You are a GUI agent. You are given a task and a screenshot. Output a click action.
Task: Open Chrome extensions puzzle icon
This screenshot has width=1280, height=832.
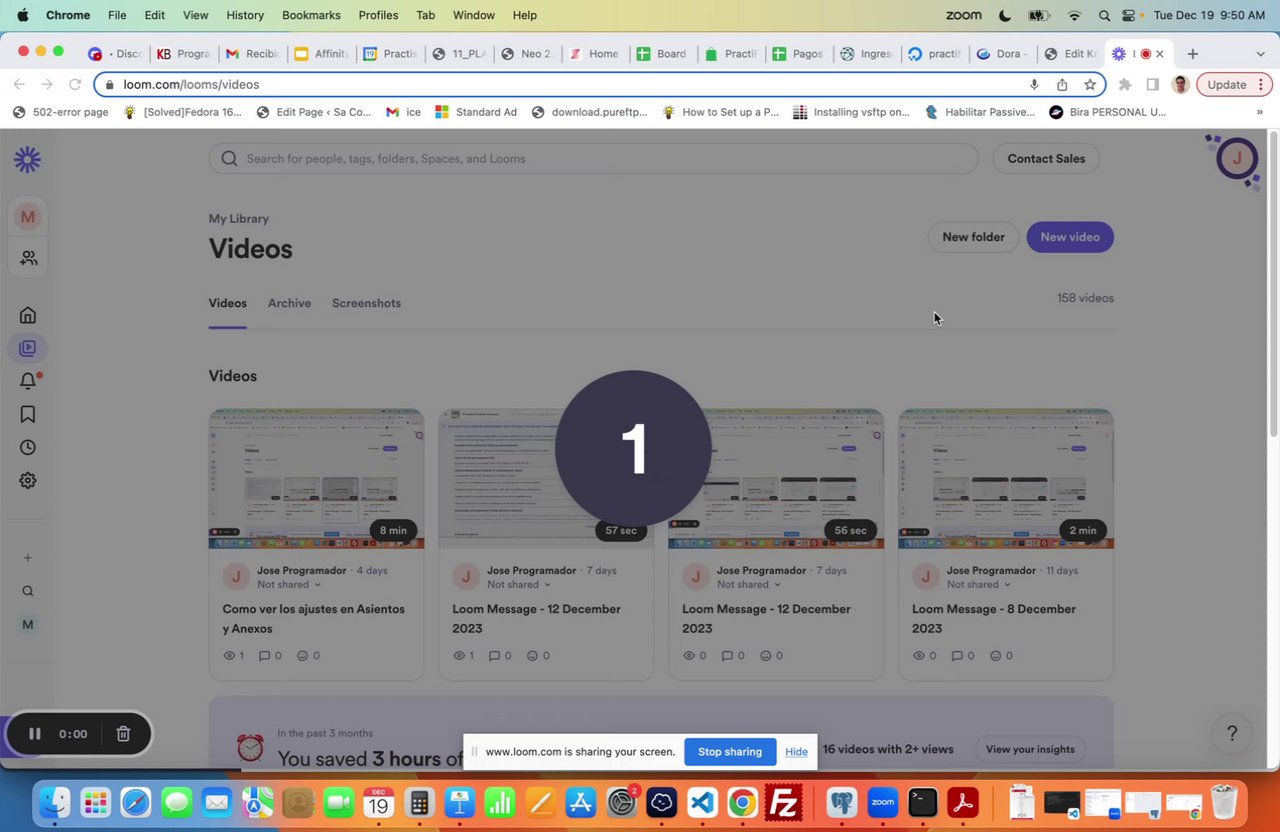point(1125,85)
